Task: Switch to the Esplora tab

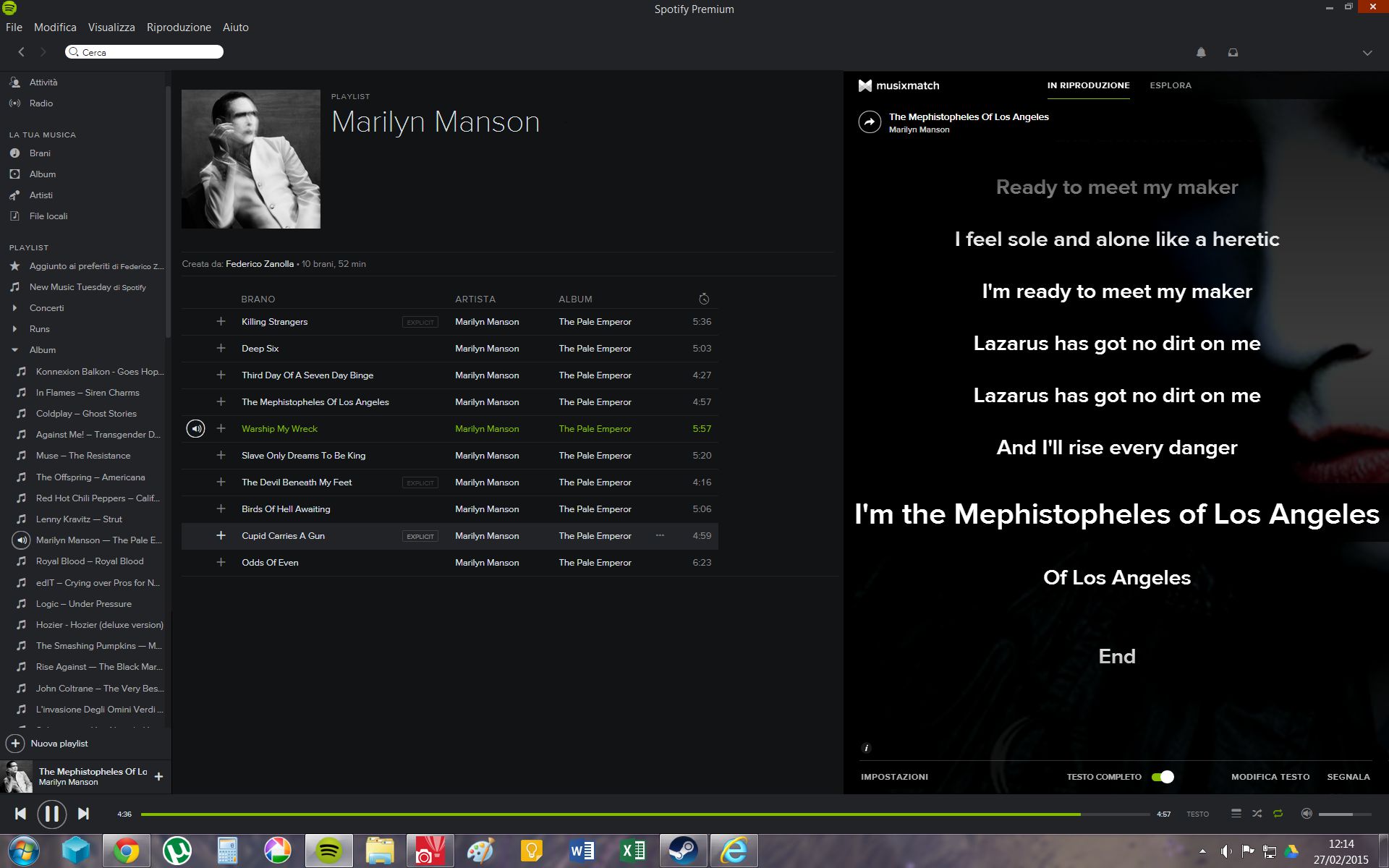Action: [x=1170, y=85]
